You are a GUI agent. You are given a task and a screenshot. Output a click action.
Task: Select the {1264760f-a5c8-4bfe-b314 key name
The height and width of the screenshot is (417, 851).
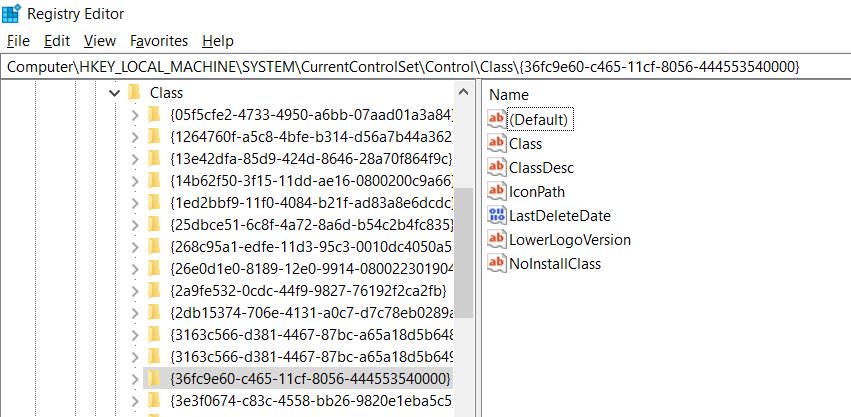coord(311,137)
